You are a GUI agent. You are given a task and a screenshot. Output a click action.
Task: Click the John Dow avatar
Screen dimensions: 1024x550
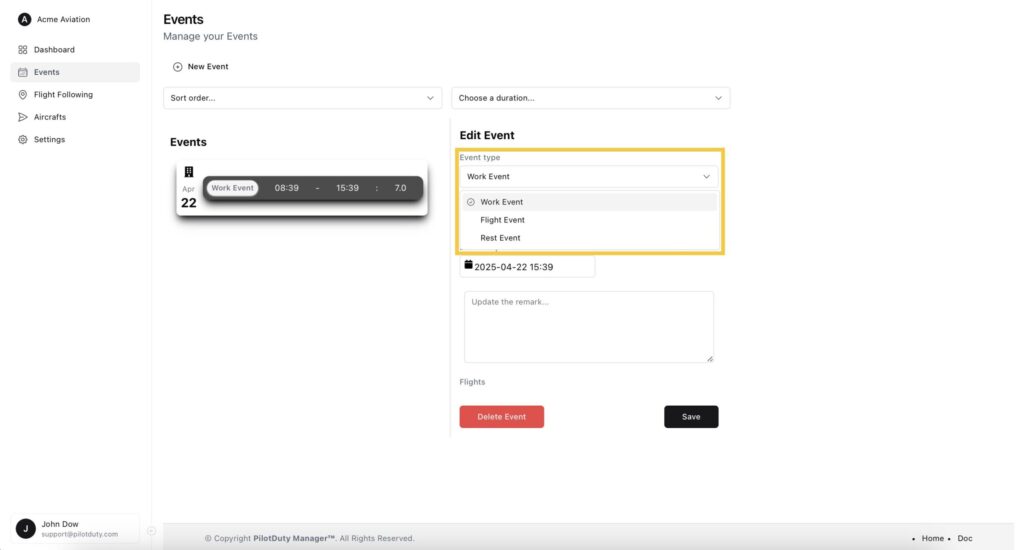click(x=25, y=528)
